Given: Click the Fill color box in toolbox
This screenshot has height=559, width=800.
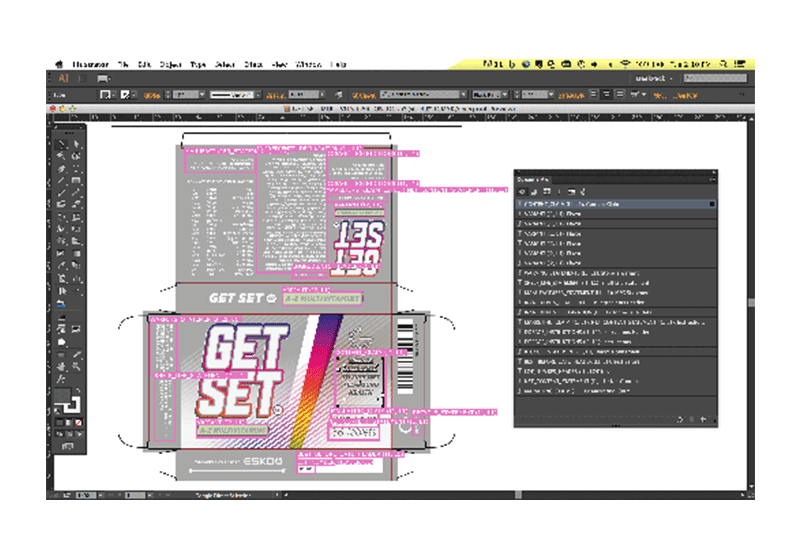Looking at the screenshot, I should click(63, 395).
